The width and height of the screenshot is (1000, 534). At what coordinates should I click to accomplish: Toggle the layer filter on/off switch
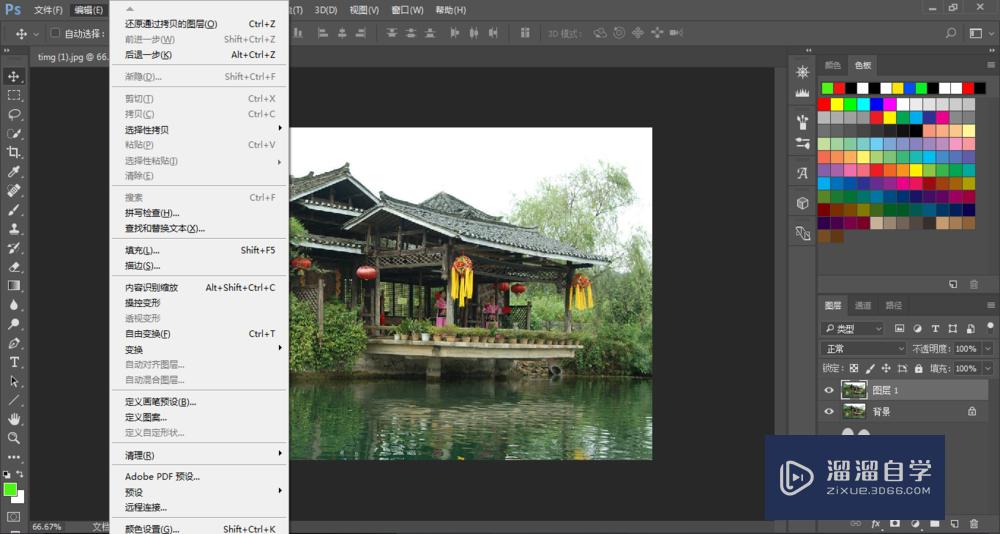pyautogui.click(x=991, y=327)
